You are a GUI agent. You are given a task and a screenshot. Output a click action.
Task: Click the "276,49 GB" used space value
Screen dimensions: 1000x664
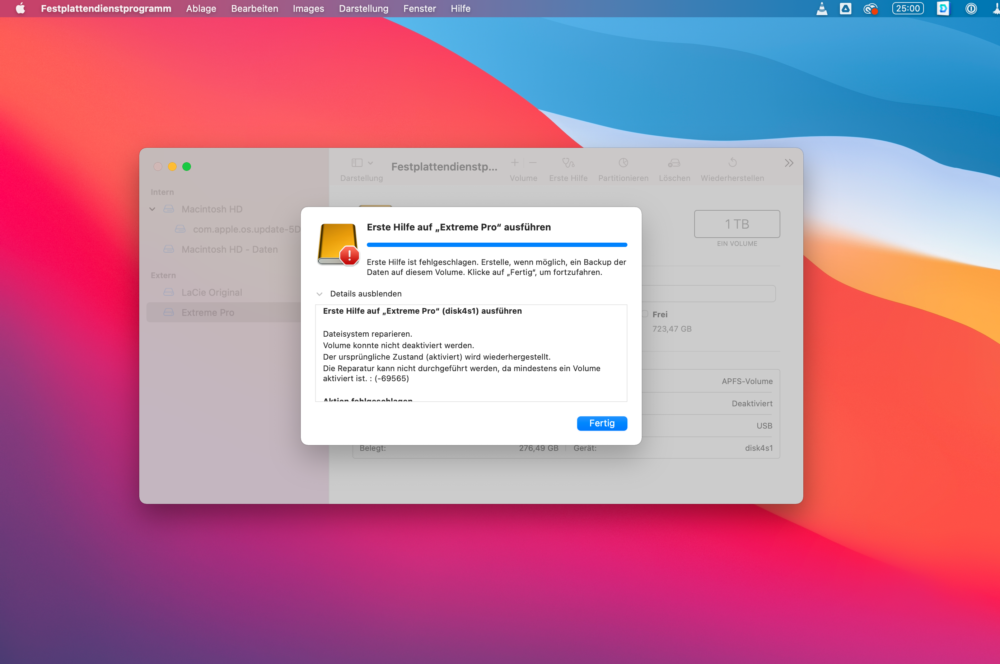538,448
